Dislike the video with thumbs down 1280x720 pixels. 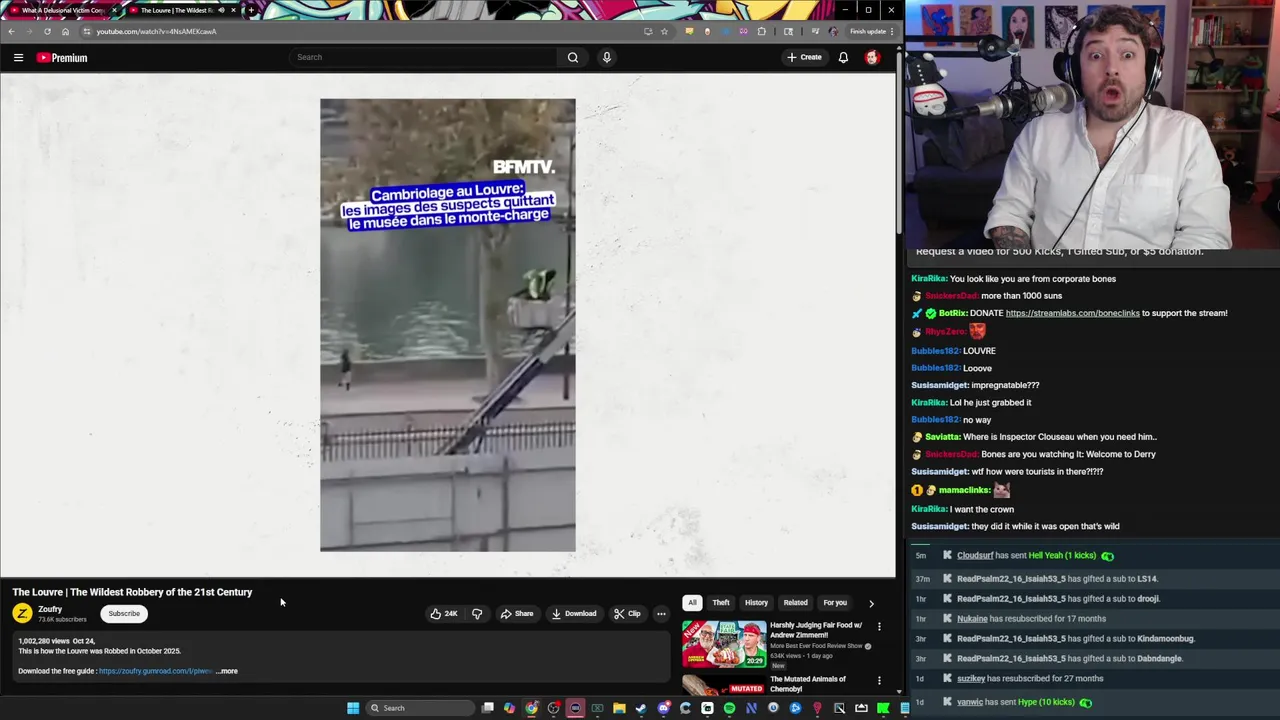tap(477, 614)
